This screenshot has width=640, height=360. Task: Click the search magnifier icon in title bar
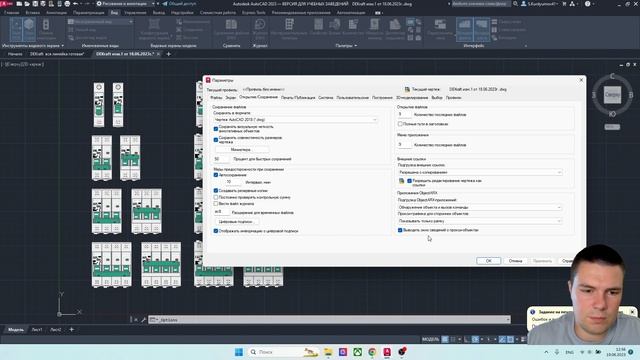tap(516, 4)
